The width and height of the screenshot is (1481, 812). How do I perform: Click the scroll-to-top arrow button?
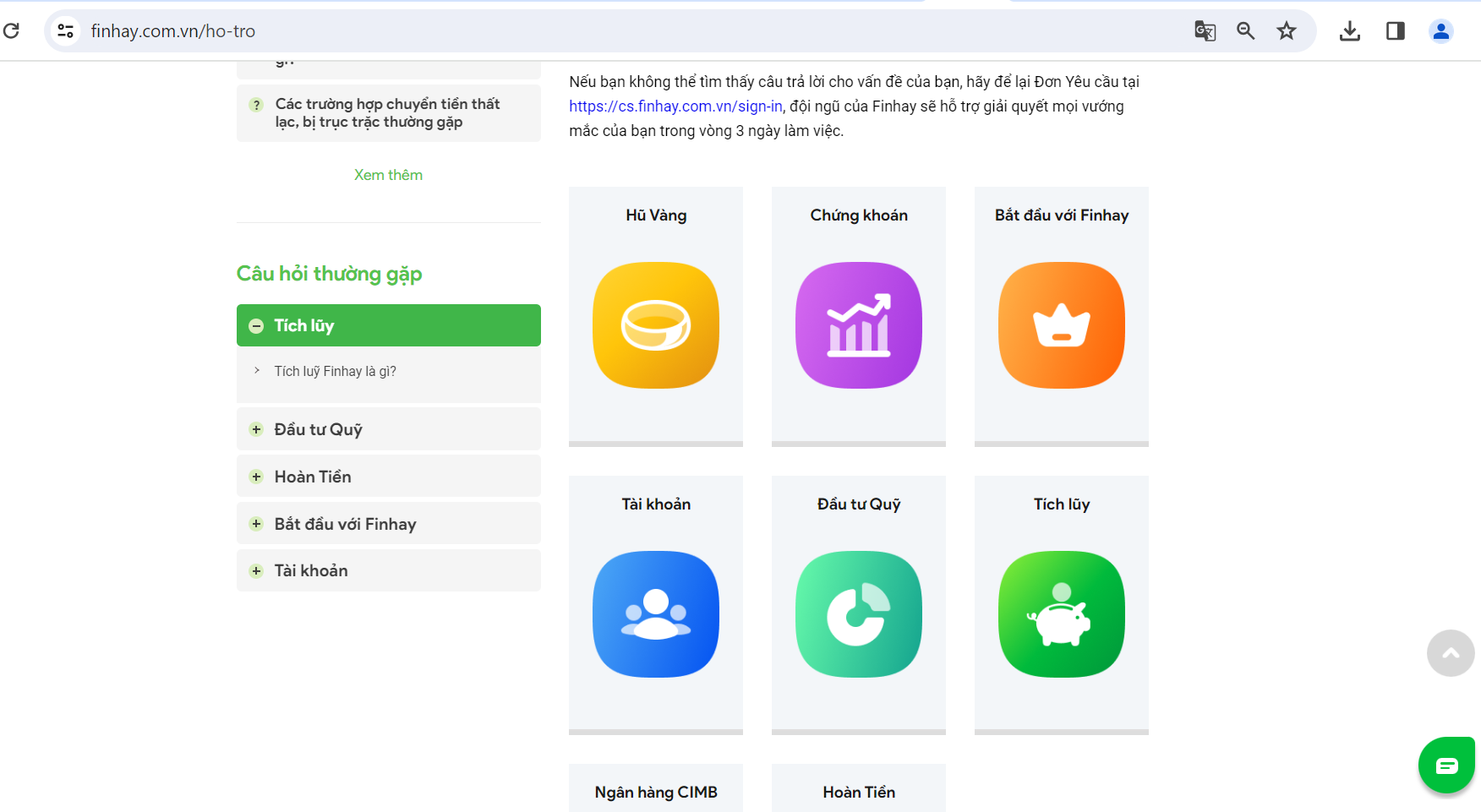coord(1451,653)
